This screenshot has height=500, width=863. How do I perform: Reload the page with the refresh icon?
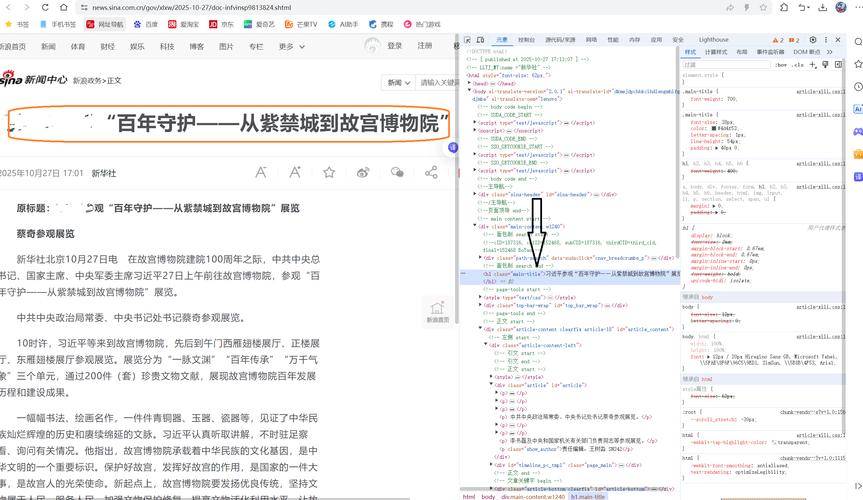(x=45, y=7)
